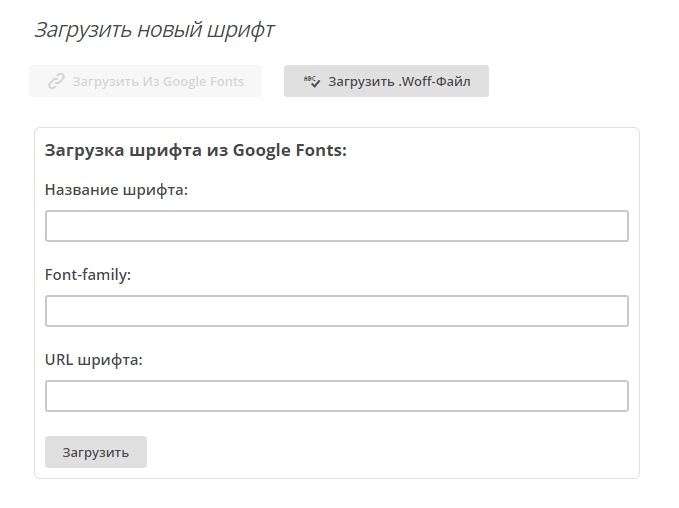Click the Загрузка шрифта из Google Fonts heading
679x508 pixels.
[196, 151]
